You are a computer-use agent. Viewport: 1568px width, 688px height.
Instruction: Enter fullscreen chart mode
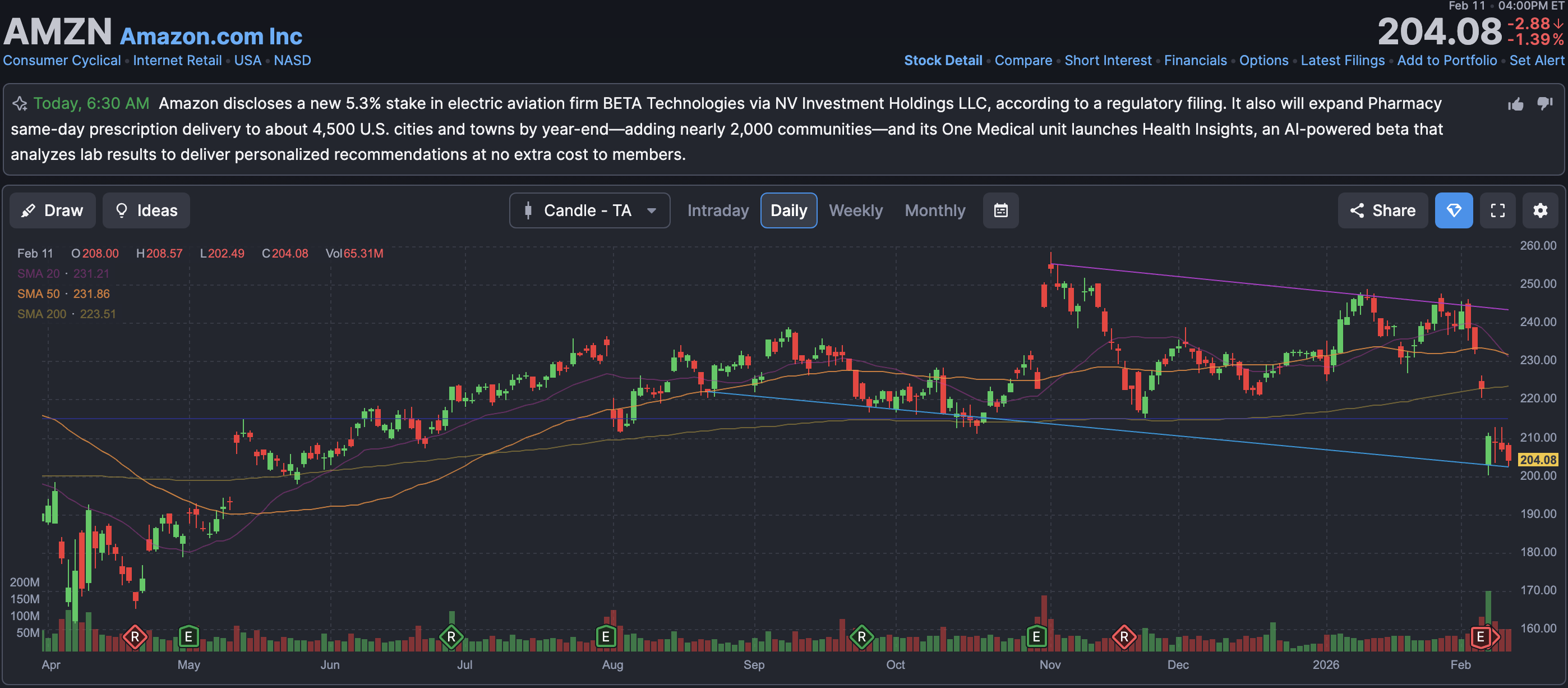click(1497, 210)
